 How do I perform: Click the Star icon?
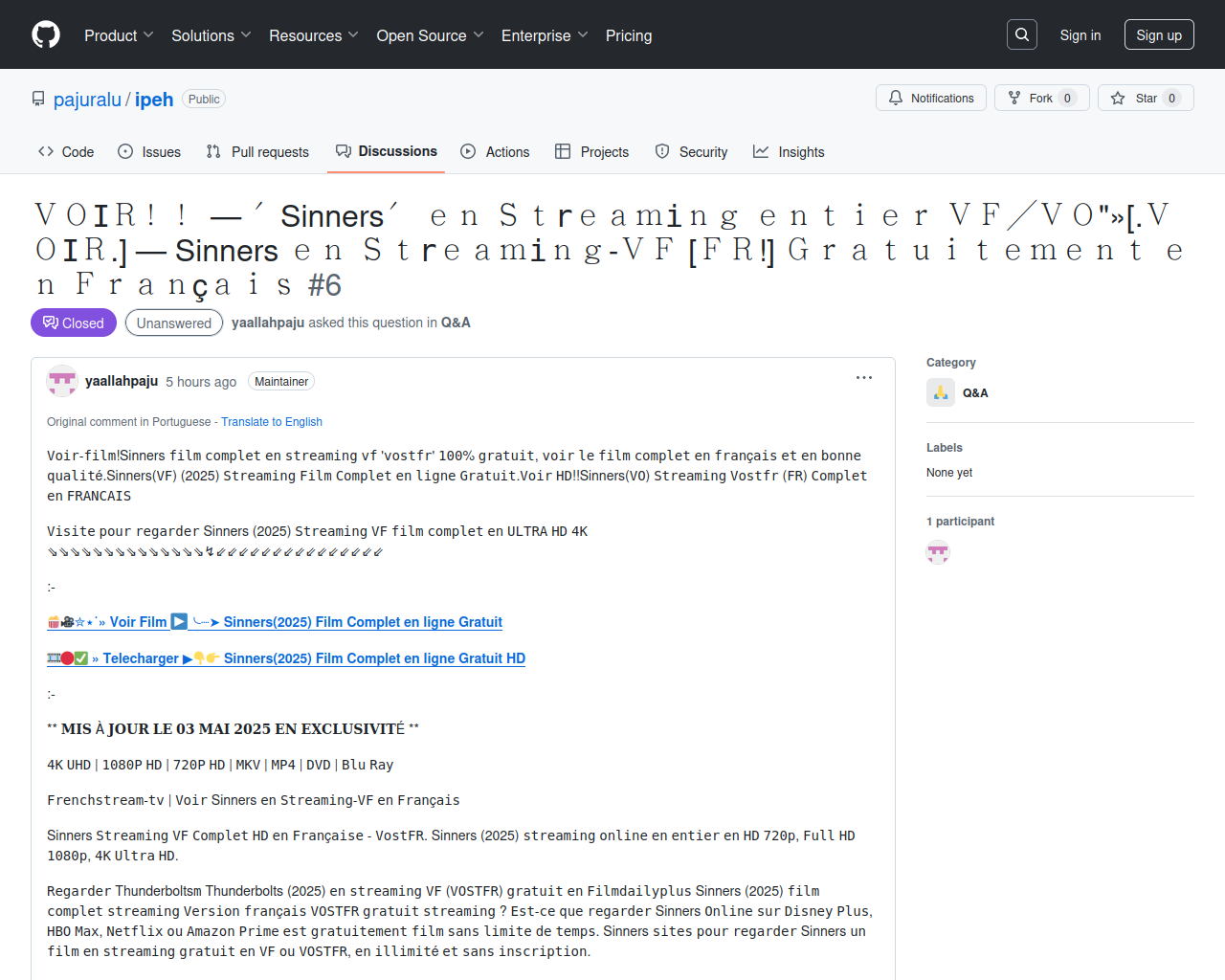click(1118, 98)
